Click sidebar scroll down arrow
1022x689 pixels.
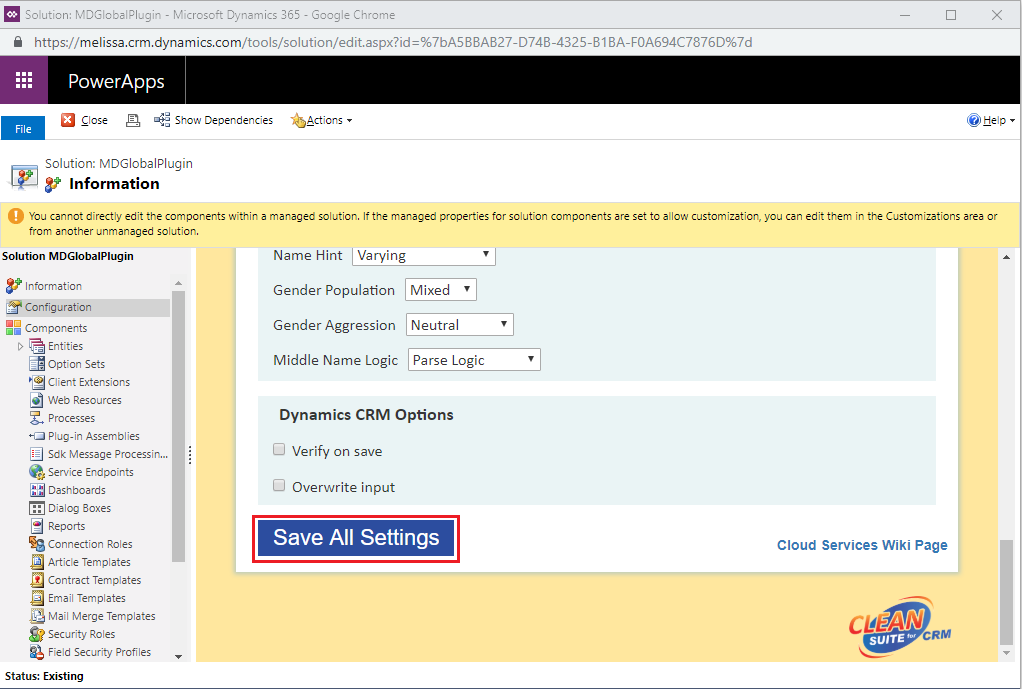(x=178, y=656)
